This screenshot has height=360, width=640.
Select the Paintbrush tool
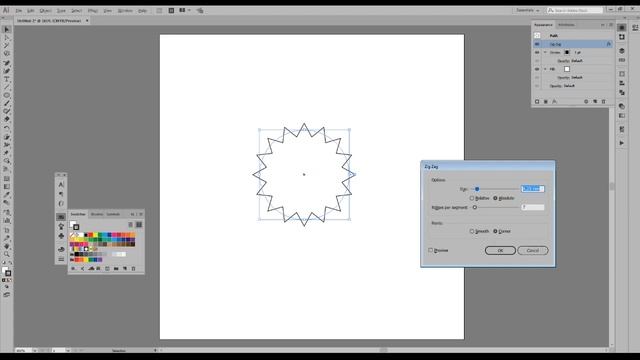(7, 103)
